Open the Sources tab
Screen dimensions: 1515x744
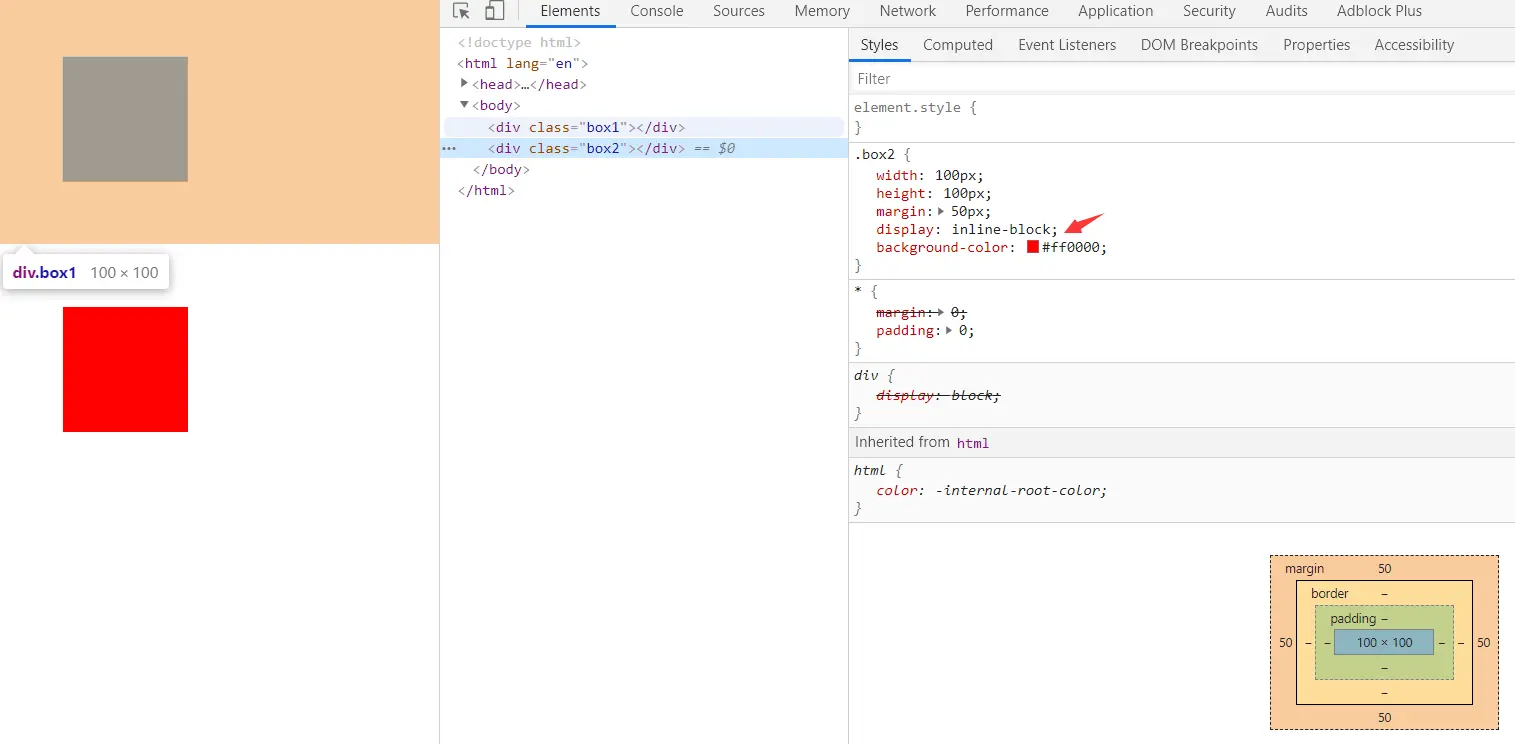739,11
